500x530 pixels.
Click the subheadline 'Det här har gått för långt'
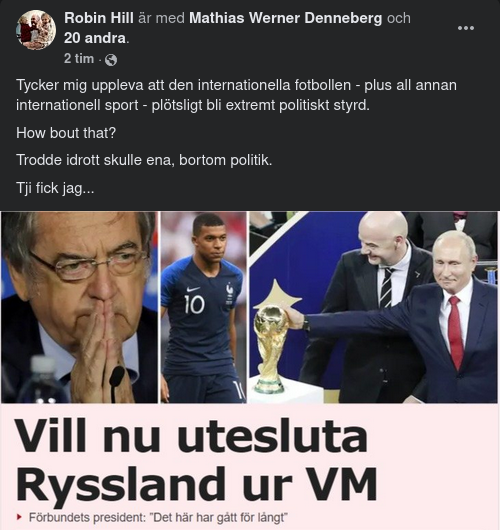218,517
